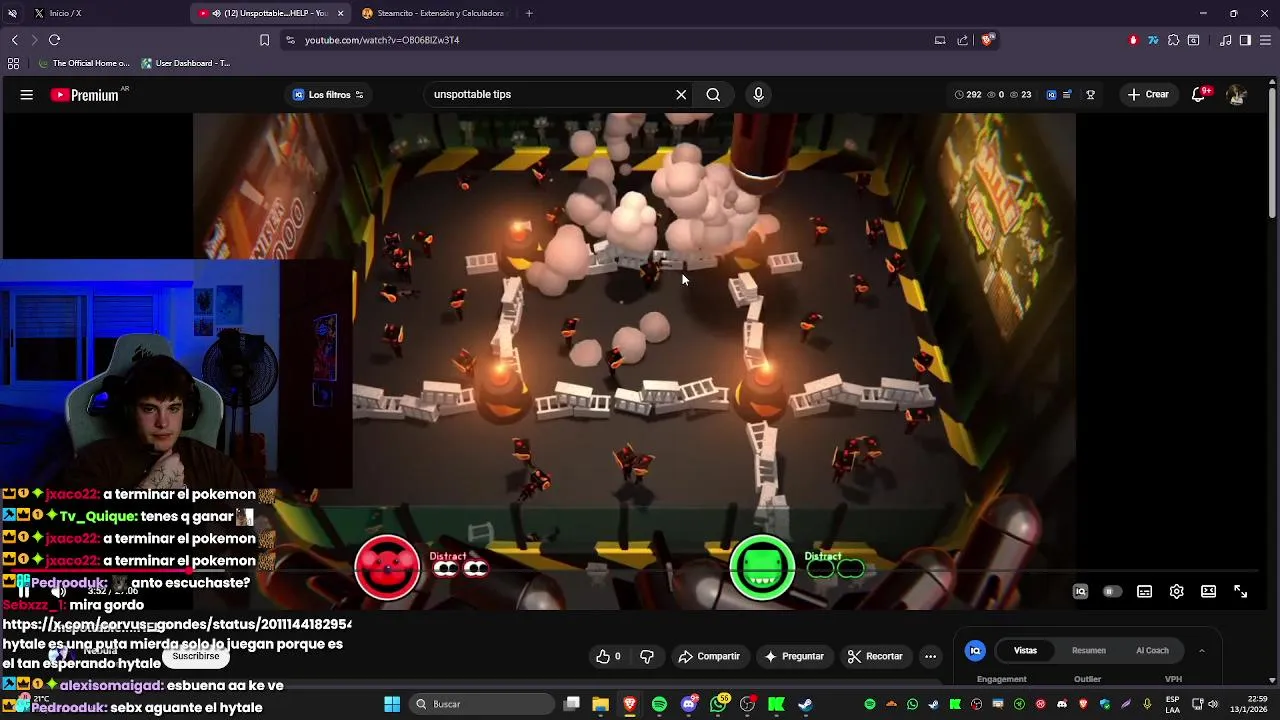Dislike the video

647,657
